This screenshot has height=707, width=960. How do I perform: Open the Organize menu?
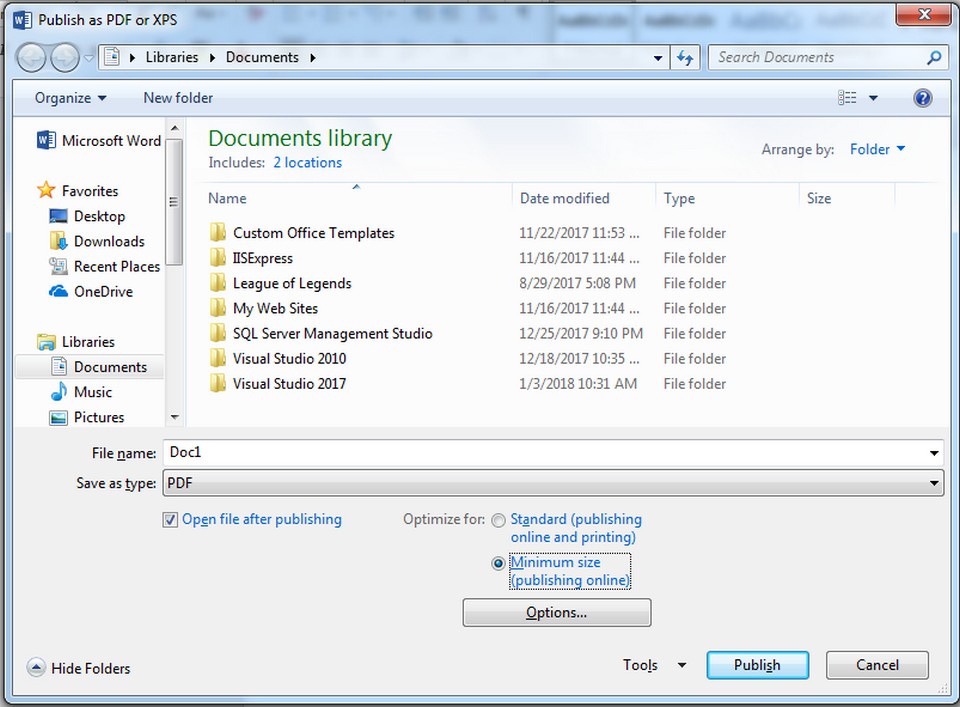click(62, 97)
